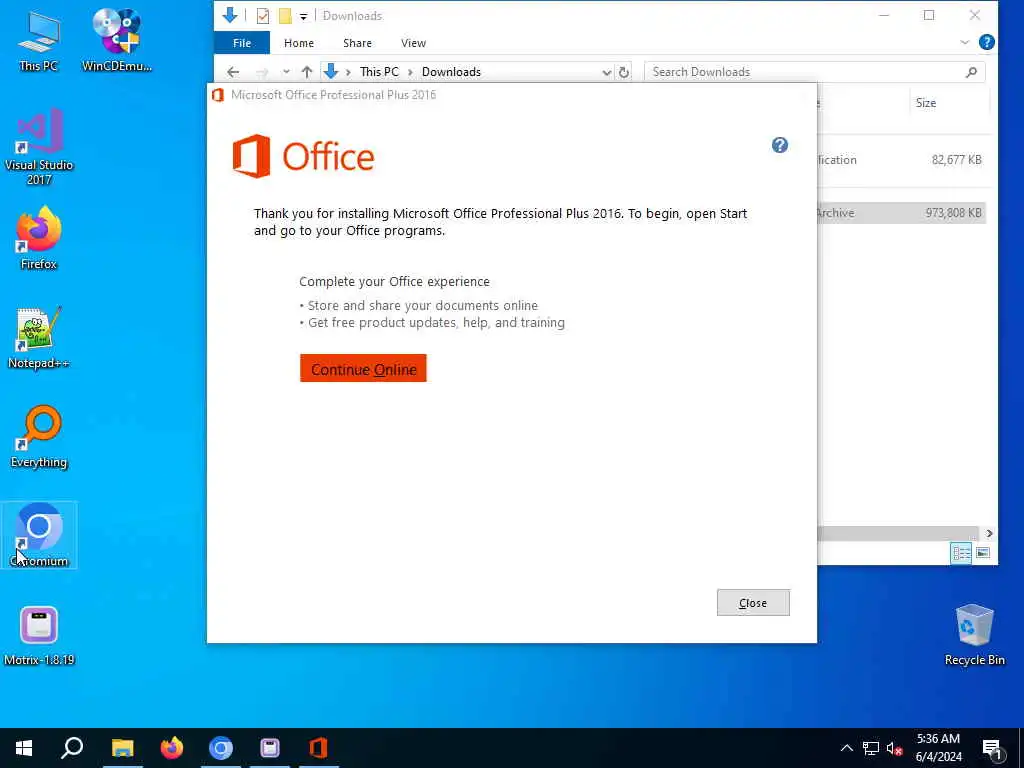Refresh the Downloads folder view
This screenshot has width=1024, height=768.
(624, 72)
